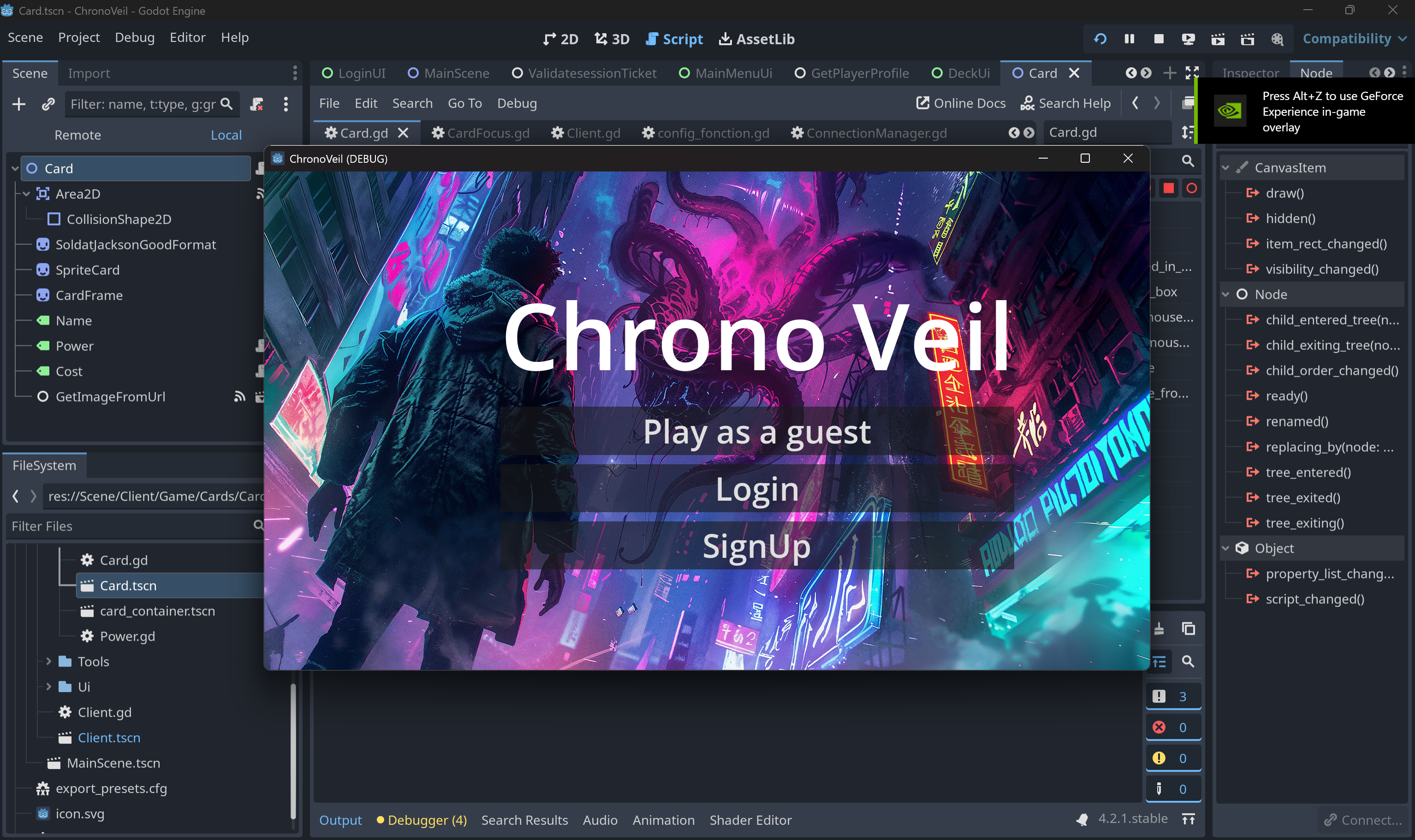Screen dimensions: 1415x840
Task: Select the SpriteCard node
Action: point(87,270)
